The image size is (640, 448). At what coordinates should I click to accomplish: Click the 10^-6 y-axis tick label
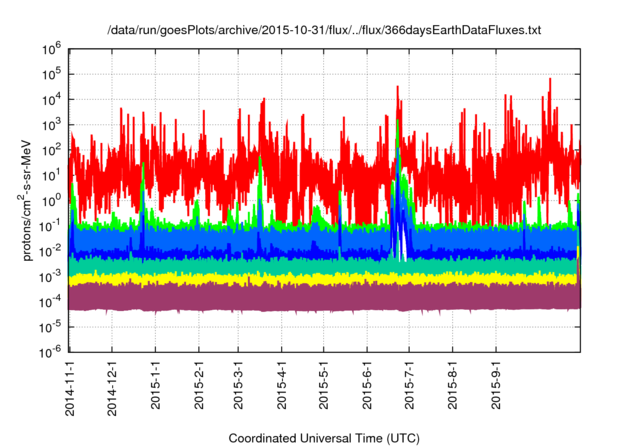coord(50,351)
